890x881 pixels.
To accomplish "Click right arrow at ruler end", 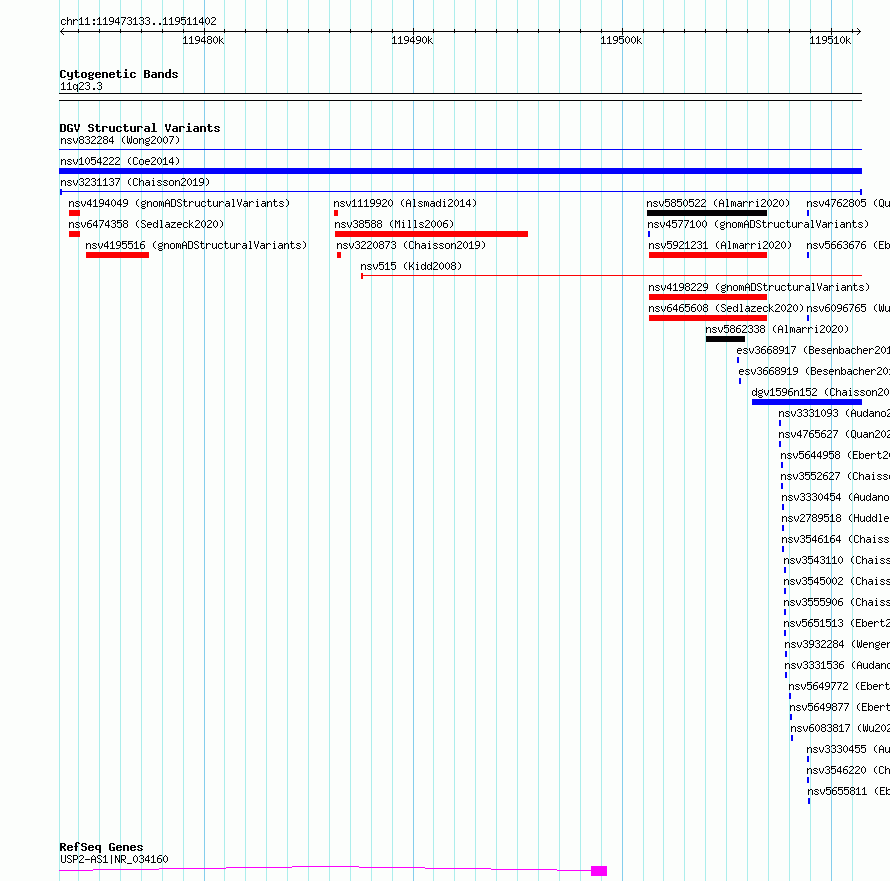I will [x=859, y=32].
